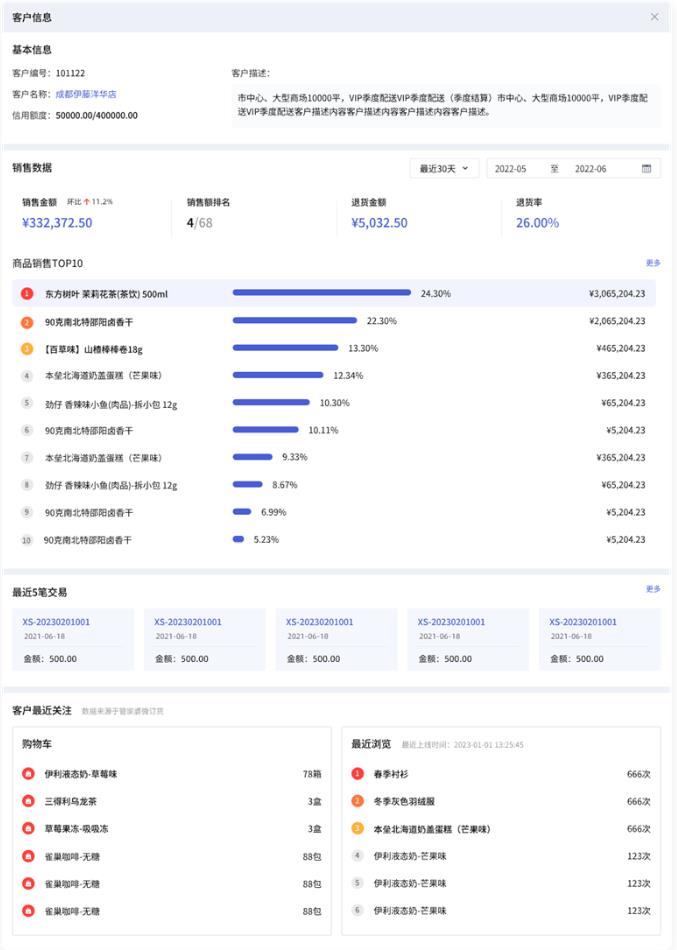This screenshot has width=677, height=950.
Task: Click the 6.99% percentage label
Action: [x=273, y=512]
